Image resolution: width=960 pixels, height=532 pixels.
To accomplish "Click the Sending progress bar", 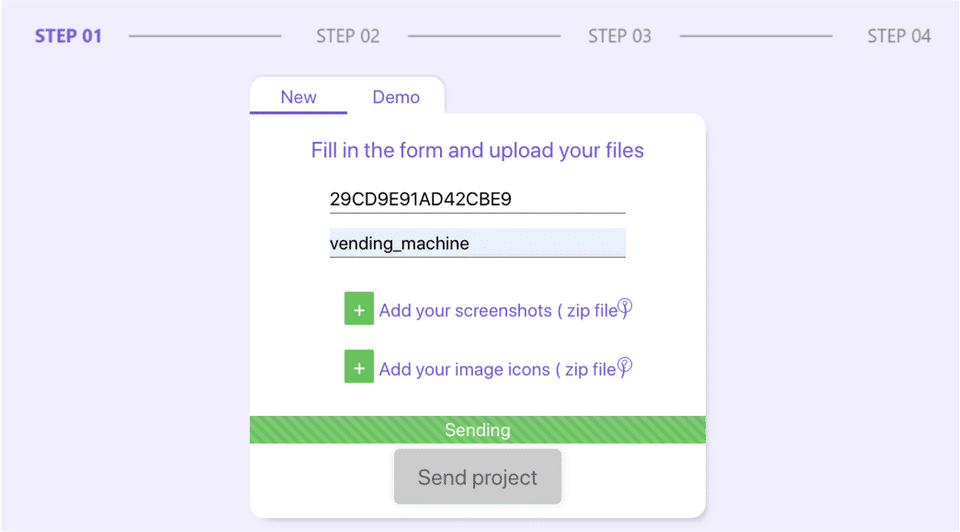I will tap(478, 430).
